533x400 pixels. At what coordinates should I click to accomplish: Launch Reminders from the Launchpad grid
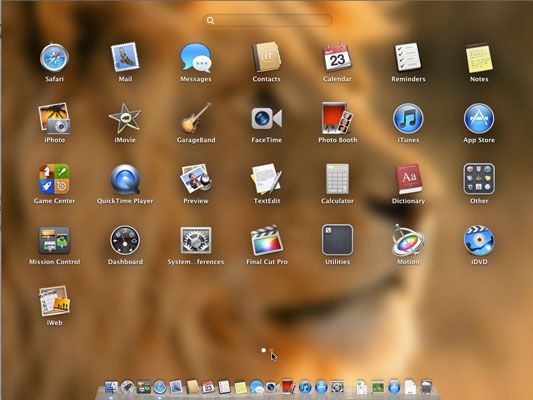pyautogui.click(x=408, y=57)
